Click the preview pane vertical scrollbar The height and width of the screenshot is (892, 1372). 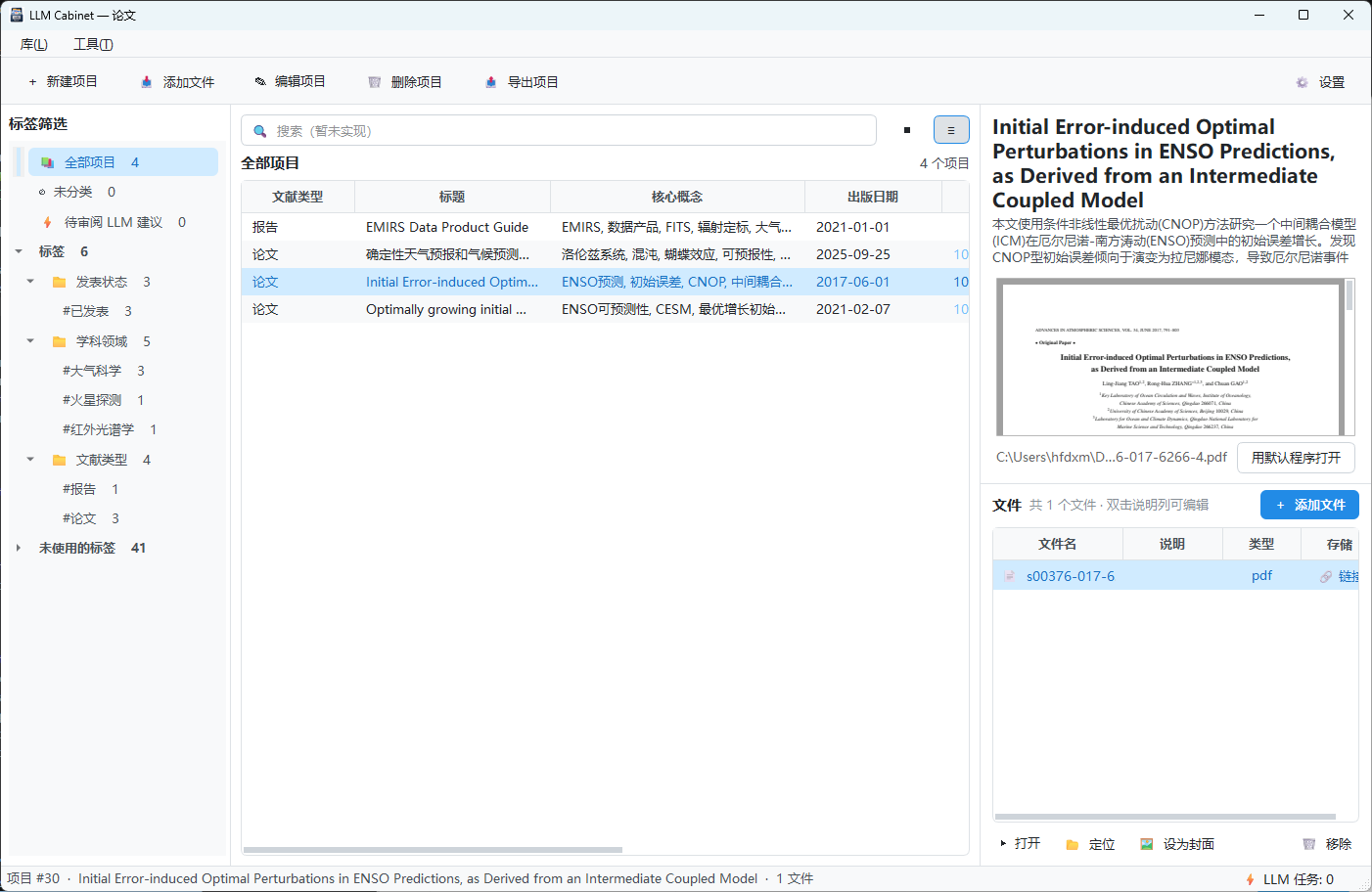1349,295
